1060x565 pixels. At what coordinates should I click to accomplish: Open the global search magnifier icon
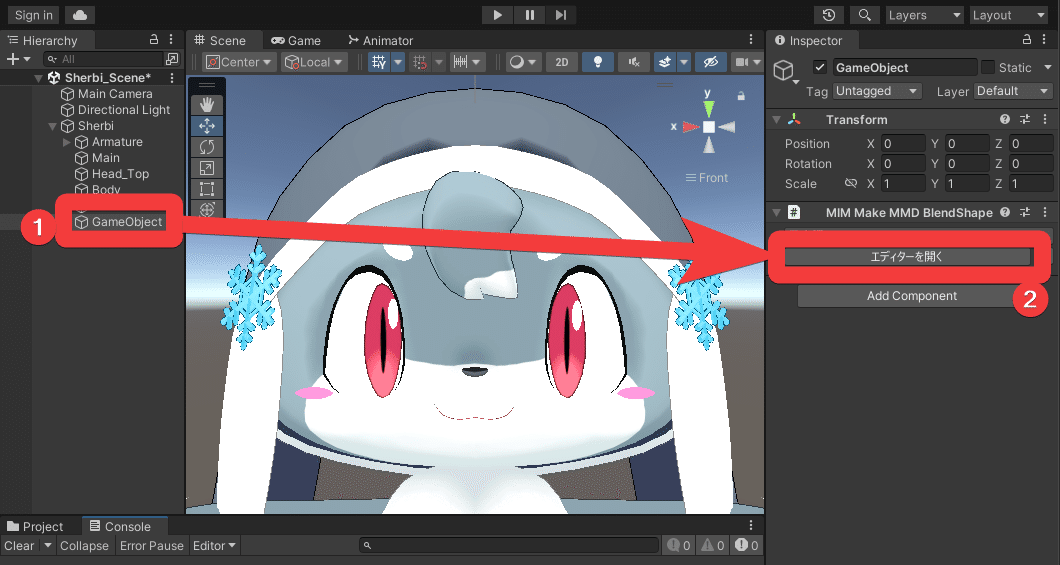coord(865,15)
